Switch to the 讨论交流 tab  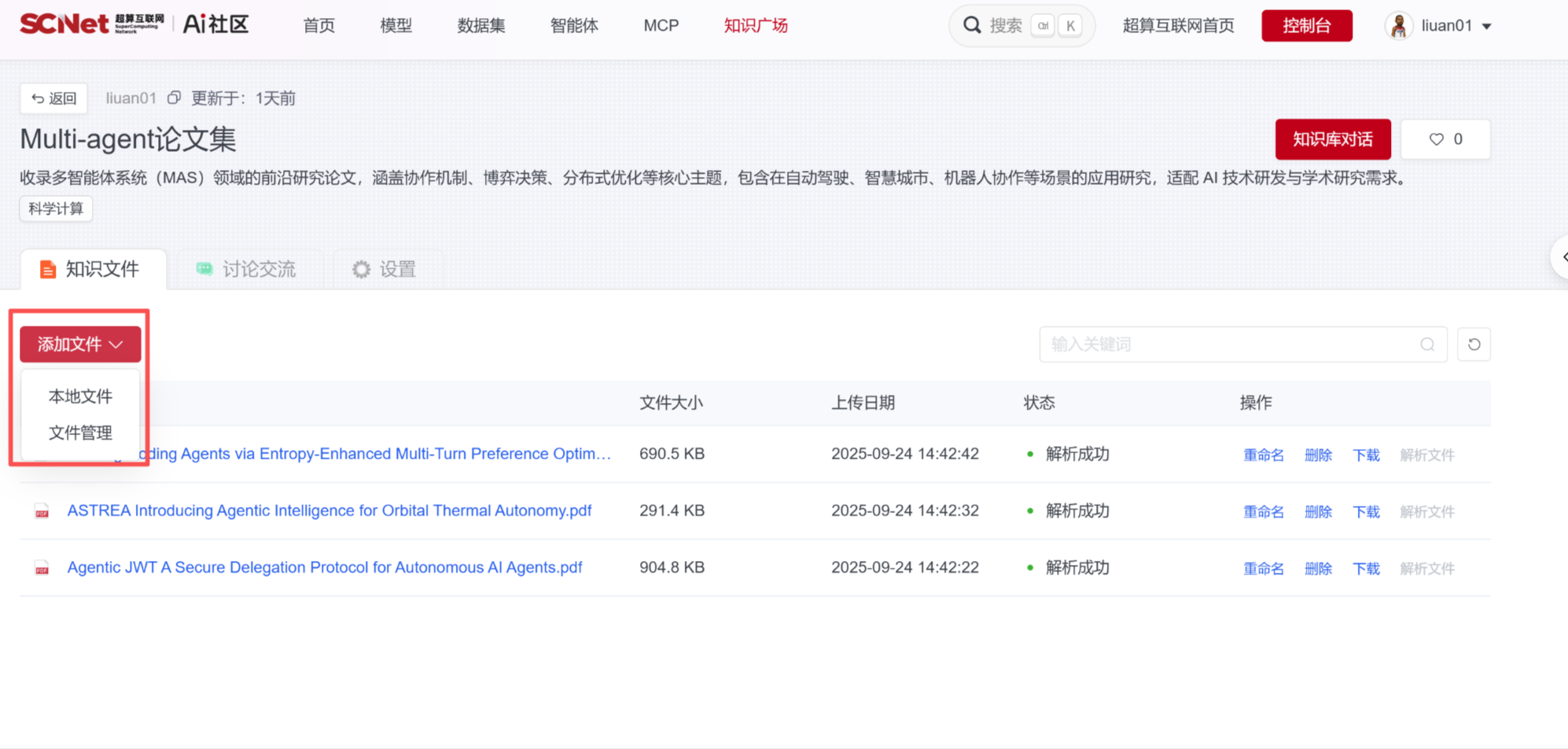pyautogui.click(x=247, y=270)
